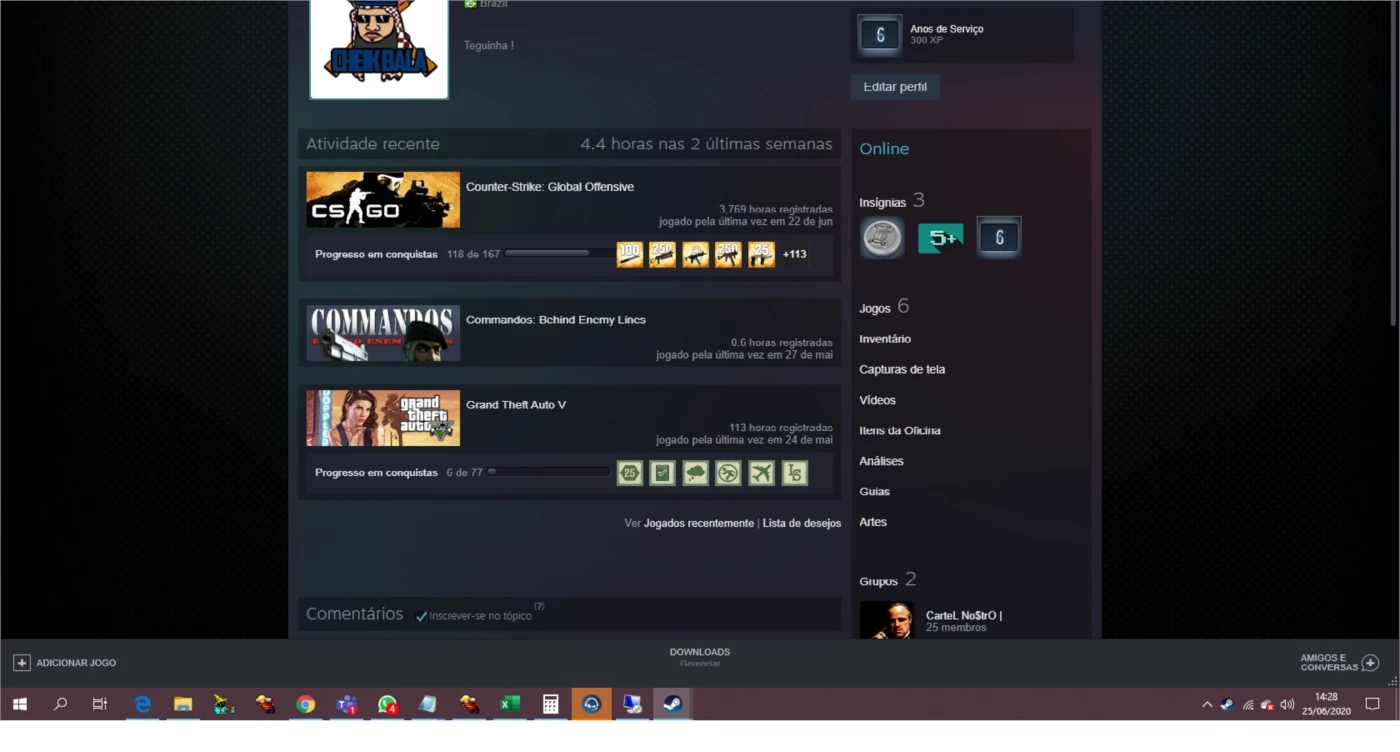The height and width of the screenshot is (752, 1400).
Task: Open Windows notification center icon
Action: point(1373,704)
